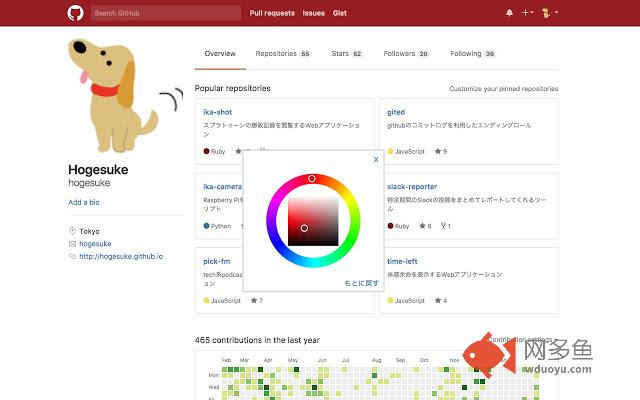The height and width of the screenshot is (400, 640).
Task: Switch to the Repositories tab
Action: pos(282,53)
